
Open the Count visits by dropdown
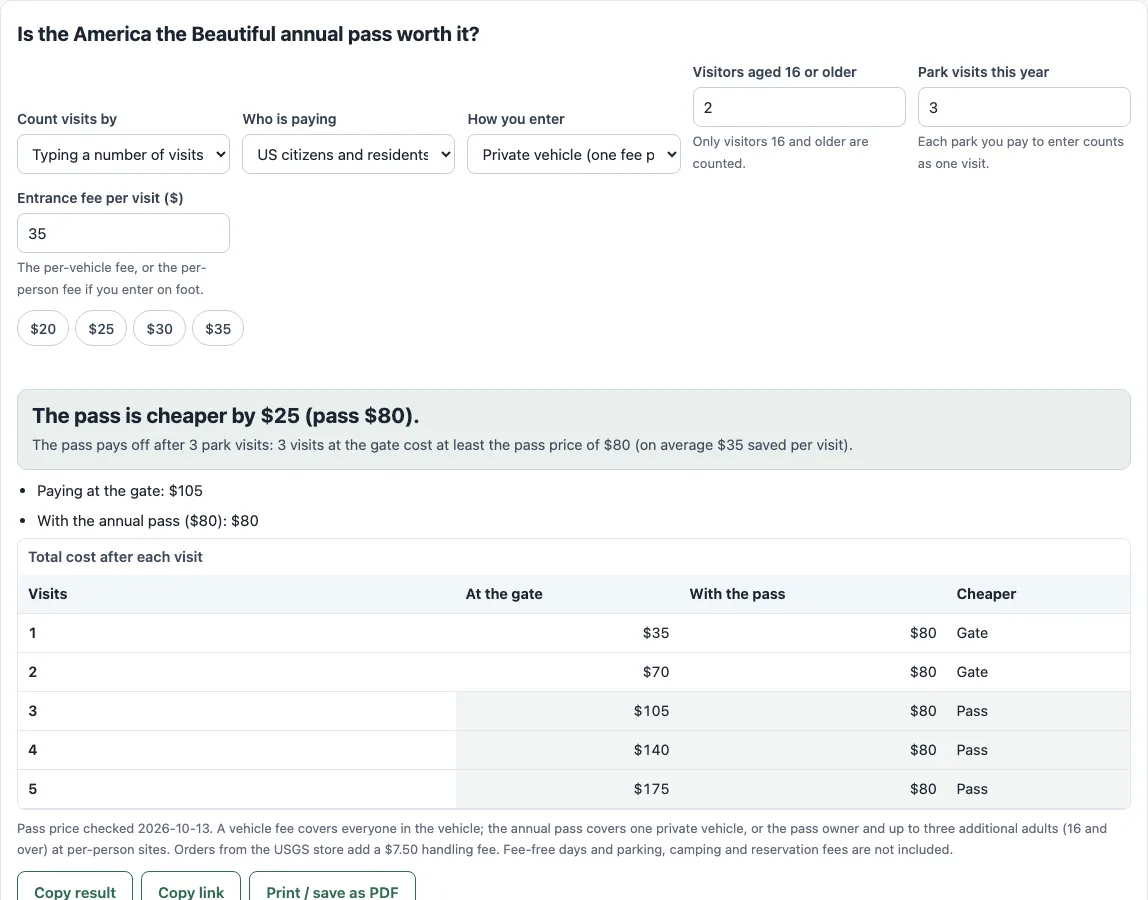click(123, 154)
